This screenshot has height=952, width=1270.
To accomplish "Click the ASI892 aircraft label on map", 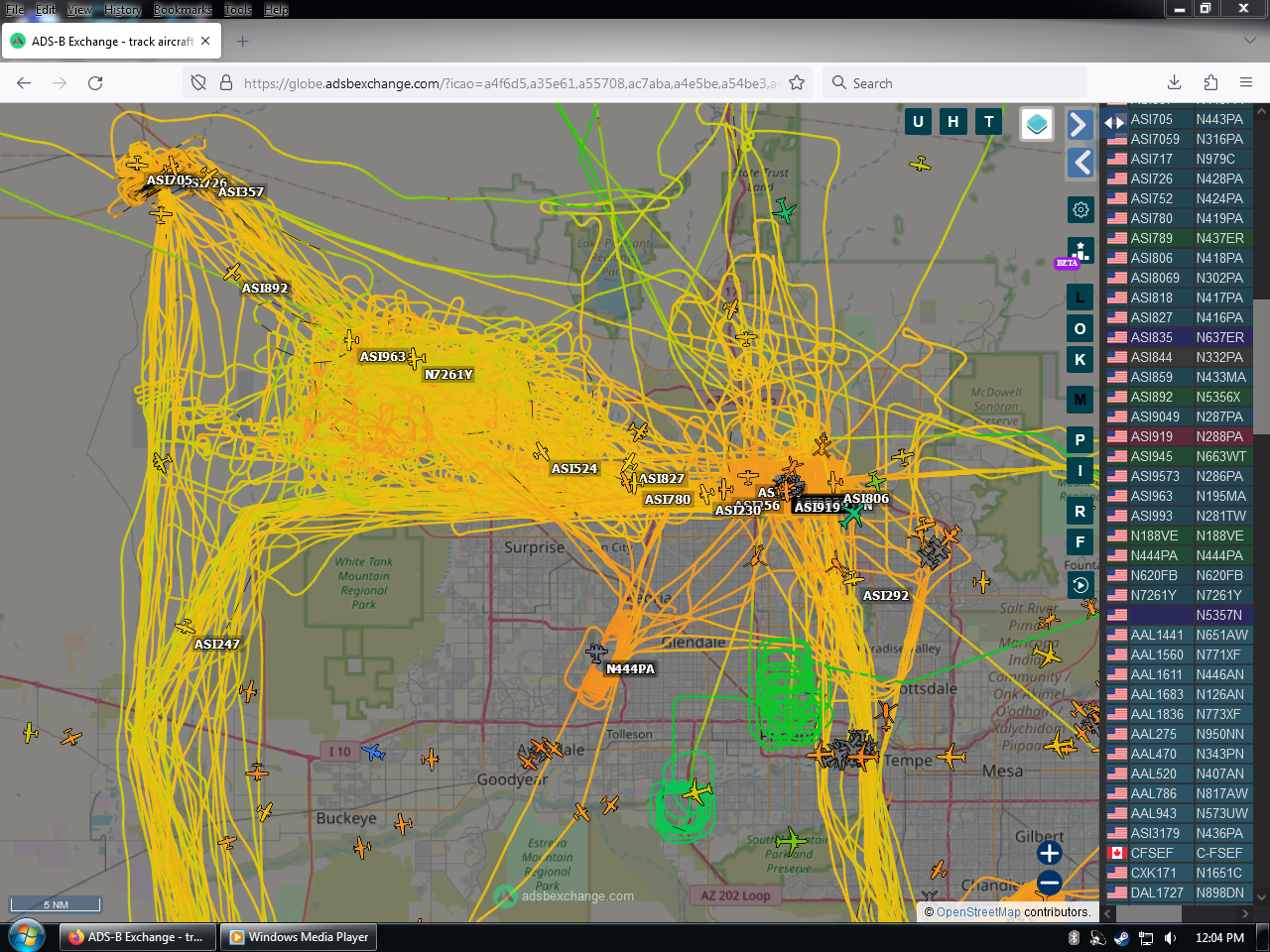I will point(265,289).
